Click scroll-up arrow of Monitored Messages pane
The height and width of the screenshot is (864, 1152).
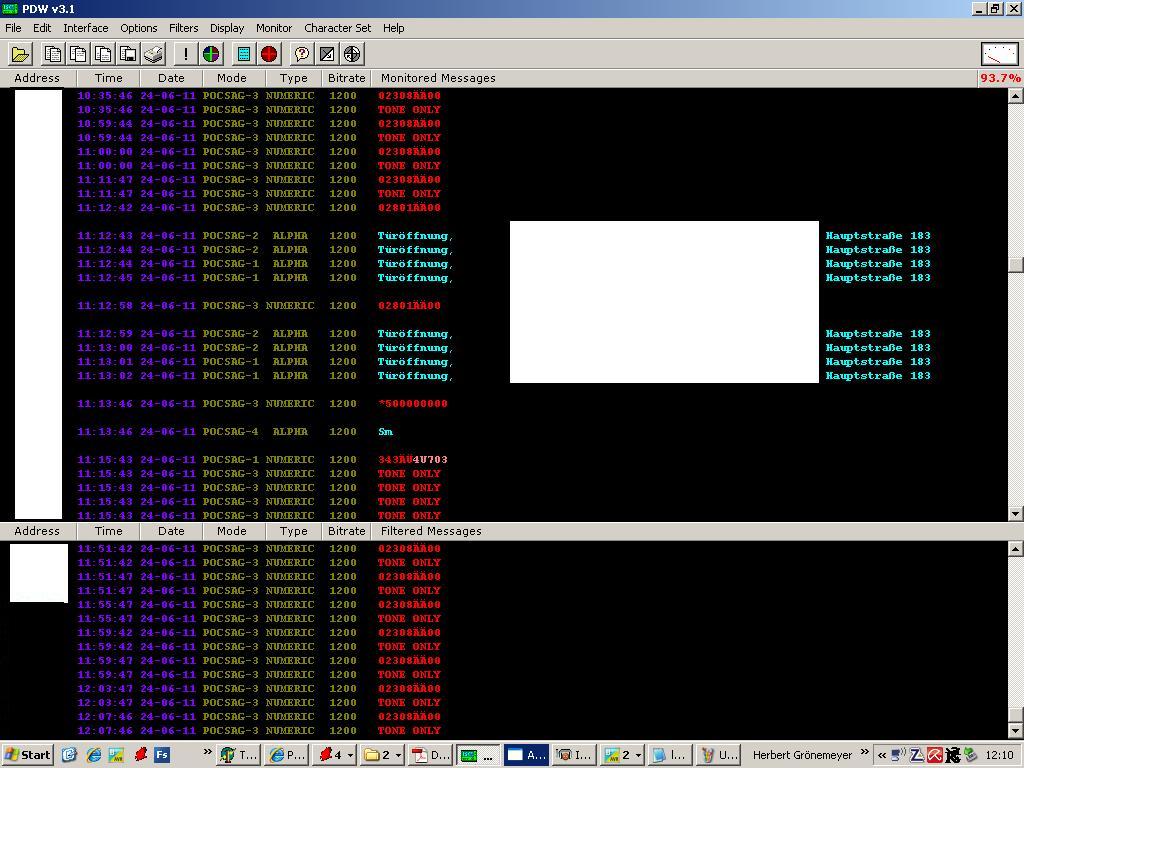tap(1016, 96)
